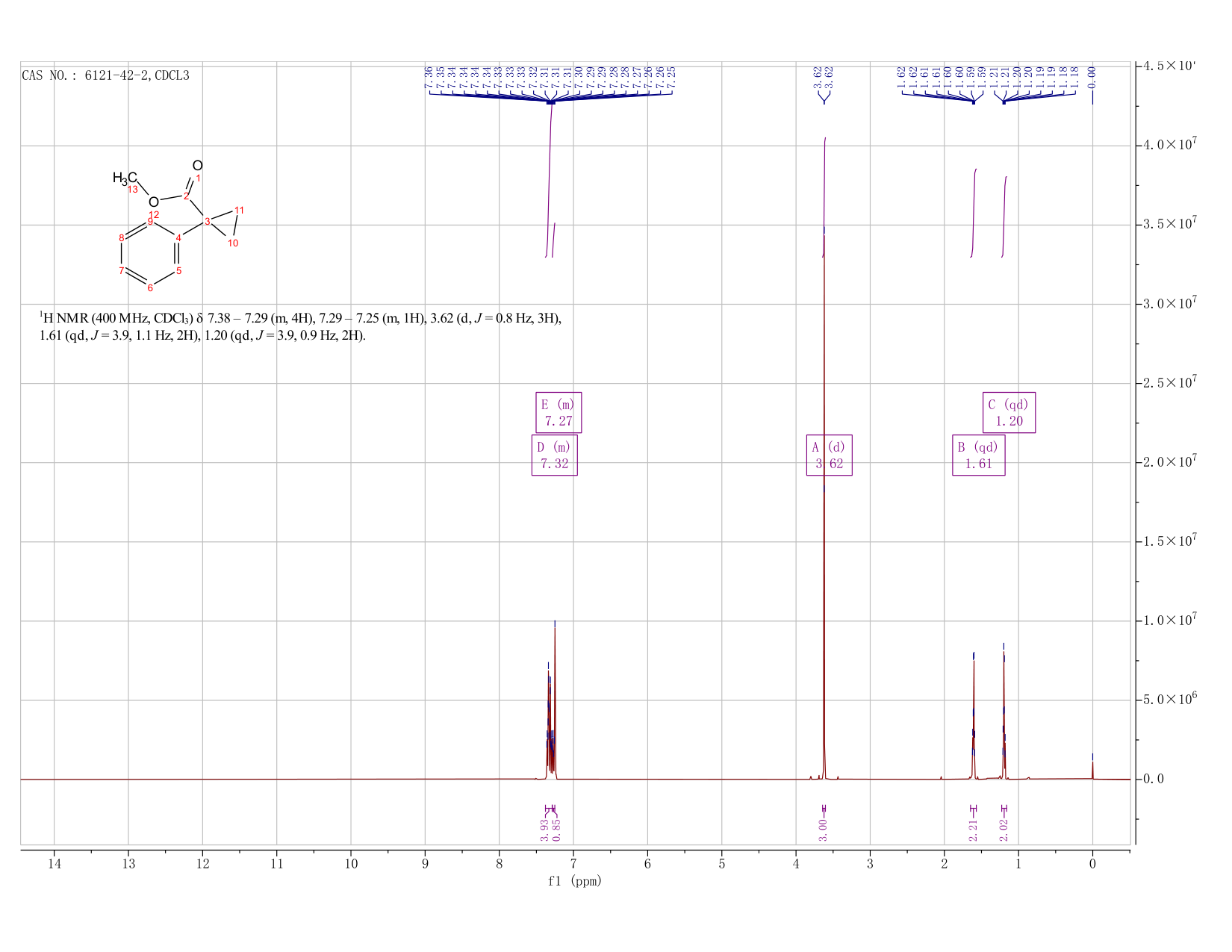Click atom number 10 of the cyclopropane ring
The height and width of the screenshot is (952, 1232).
pos(233,243)
